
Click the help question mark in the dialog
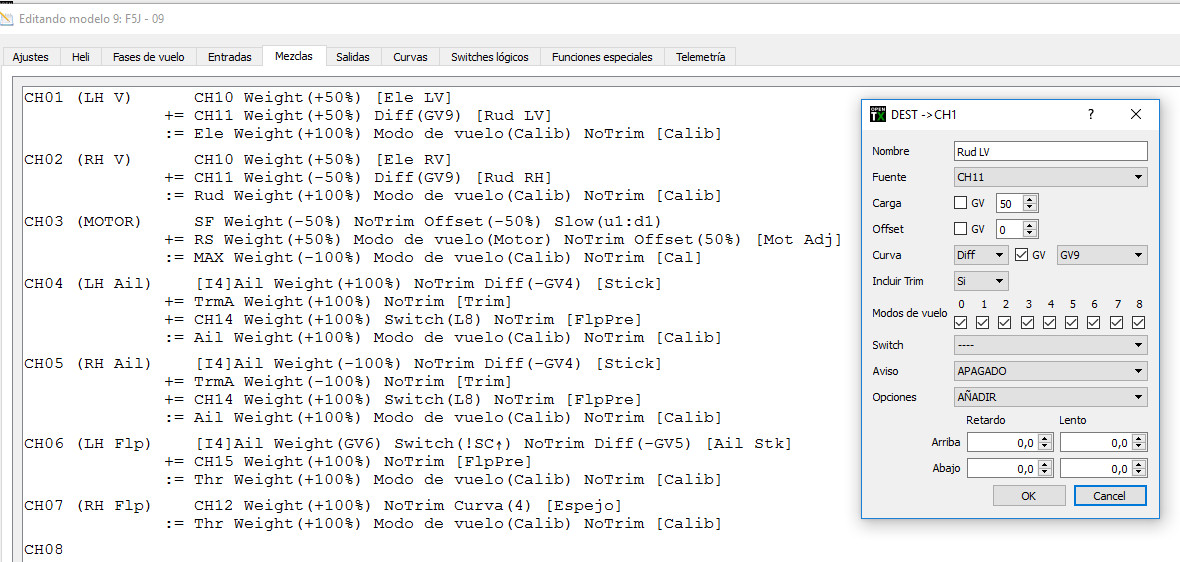point(1091,115)
